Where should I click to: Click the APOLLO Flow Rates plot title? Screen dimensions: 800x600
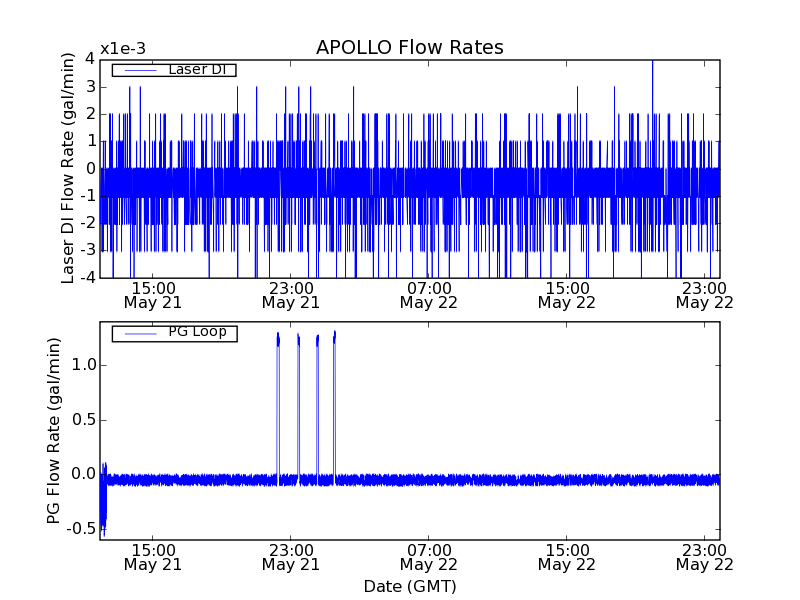tap(409, 47)
